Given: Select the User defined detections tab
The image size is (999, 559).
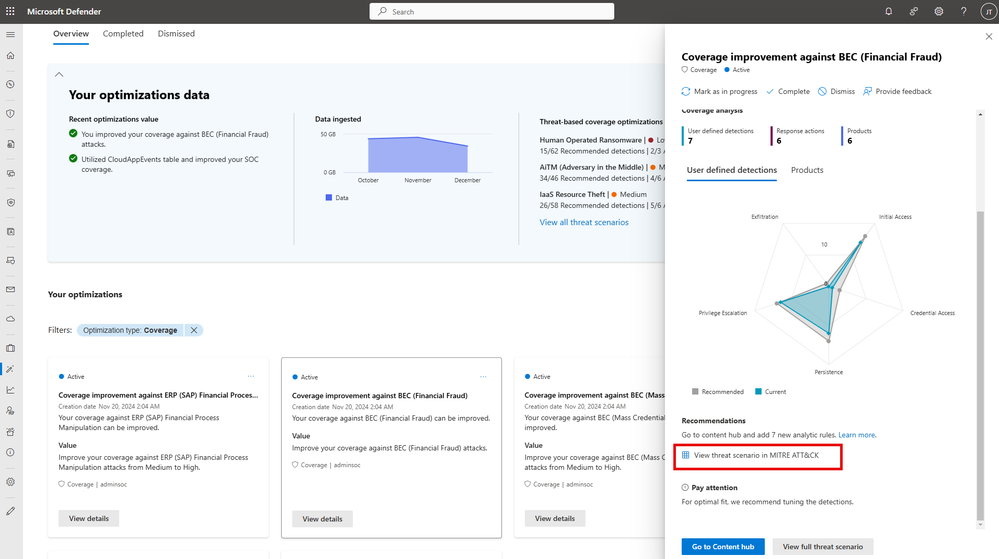Looking at the screenshot, I should coord(731,170).
